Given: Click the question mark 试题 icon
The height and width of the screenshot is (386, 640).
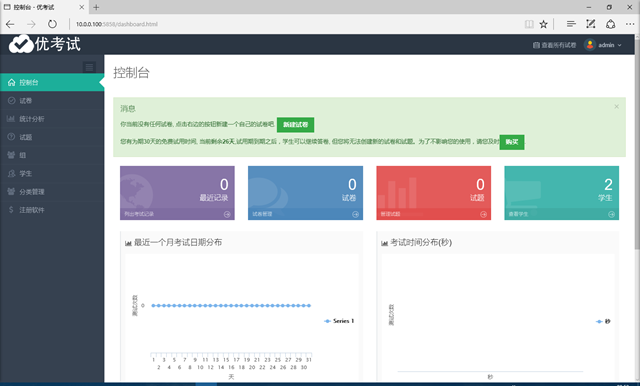Looking at the screenshot, I should pyautogui.click(x=11, y=137).
